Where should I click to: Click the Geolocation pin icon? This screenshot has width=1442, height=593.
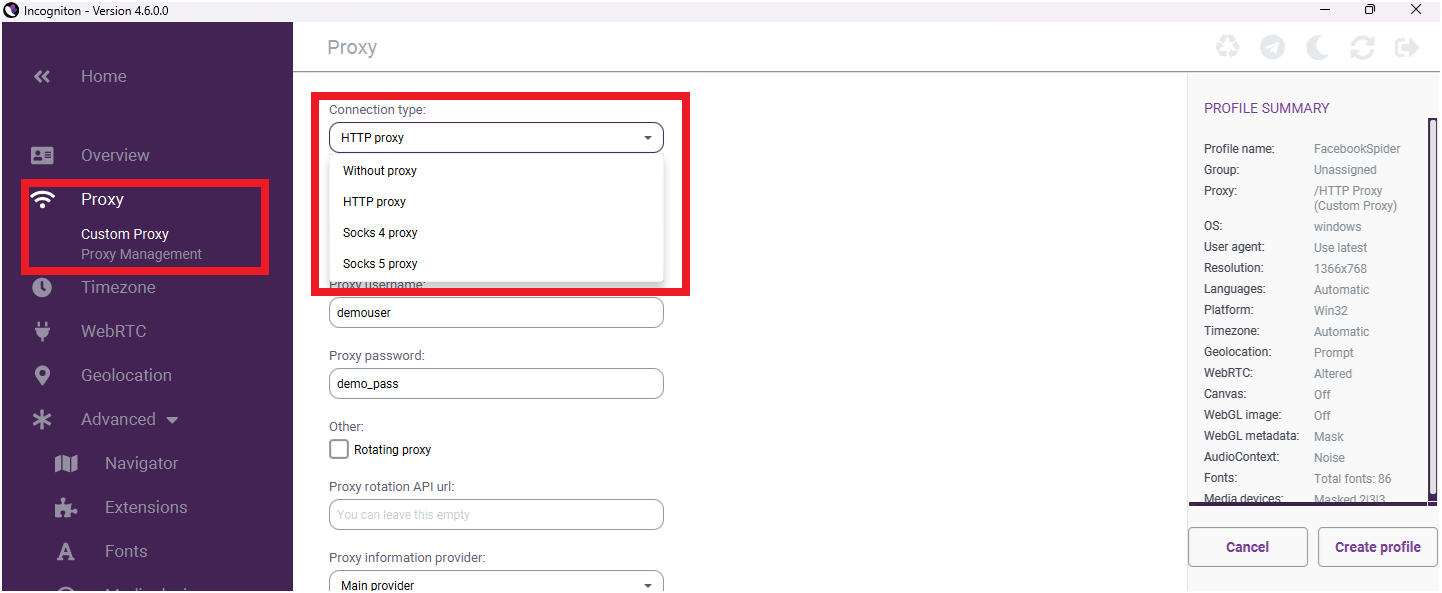42,375
